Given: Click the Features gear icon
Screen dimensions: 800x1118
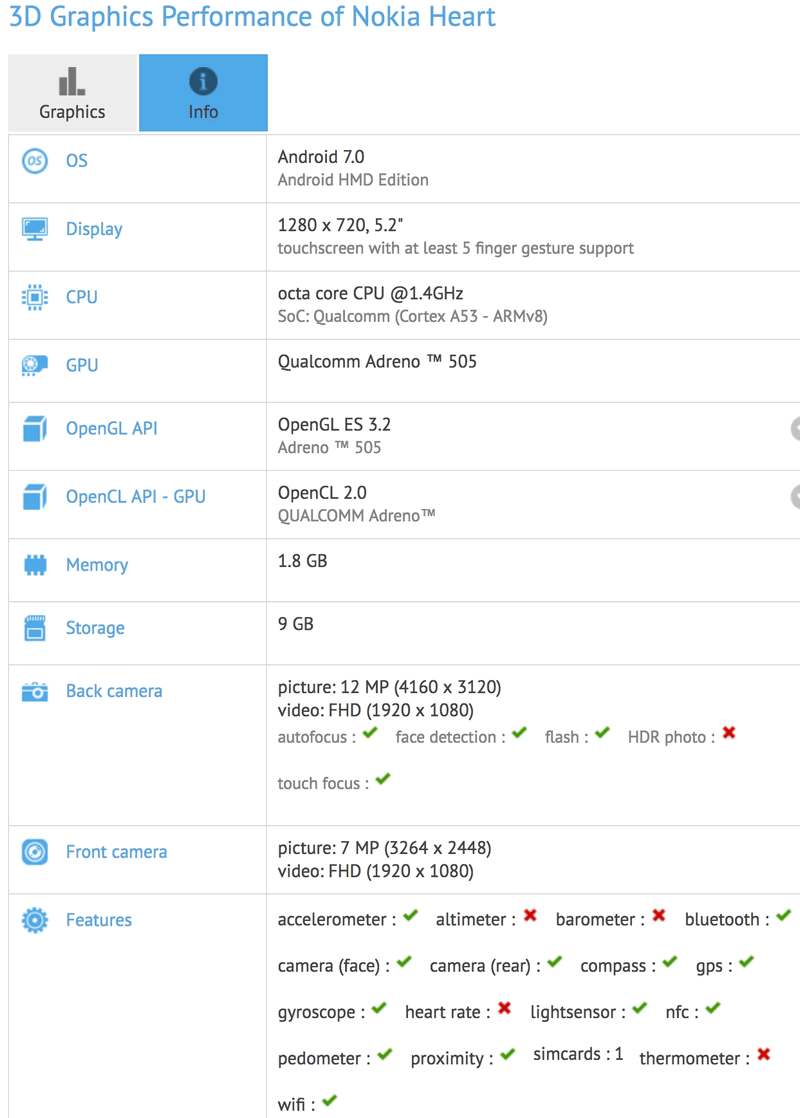Looking at the screenshot, I should (x=35, y=920).
